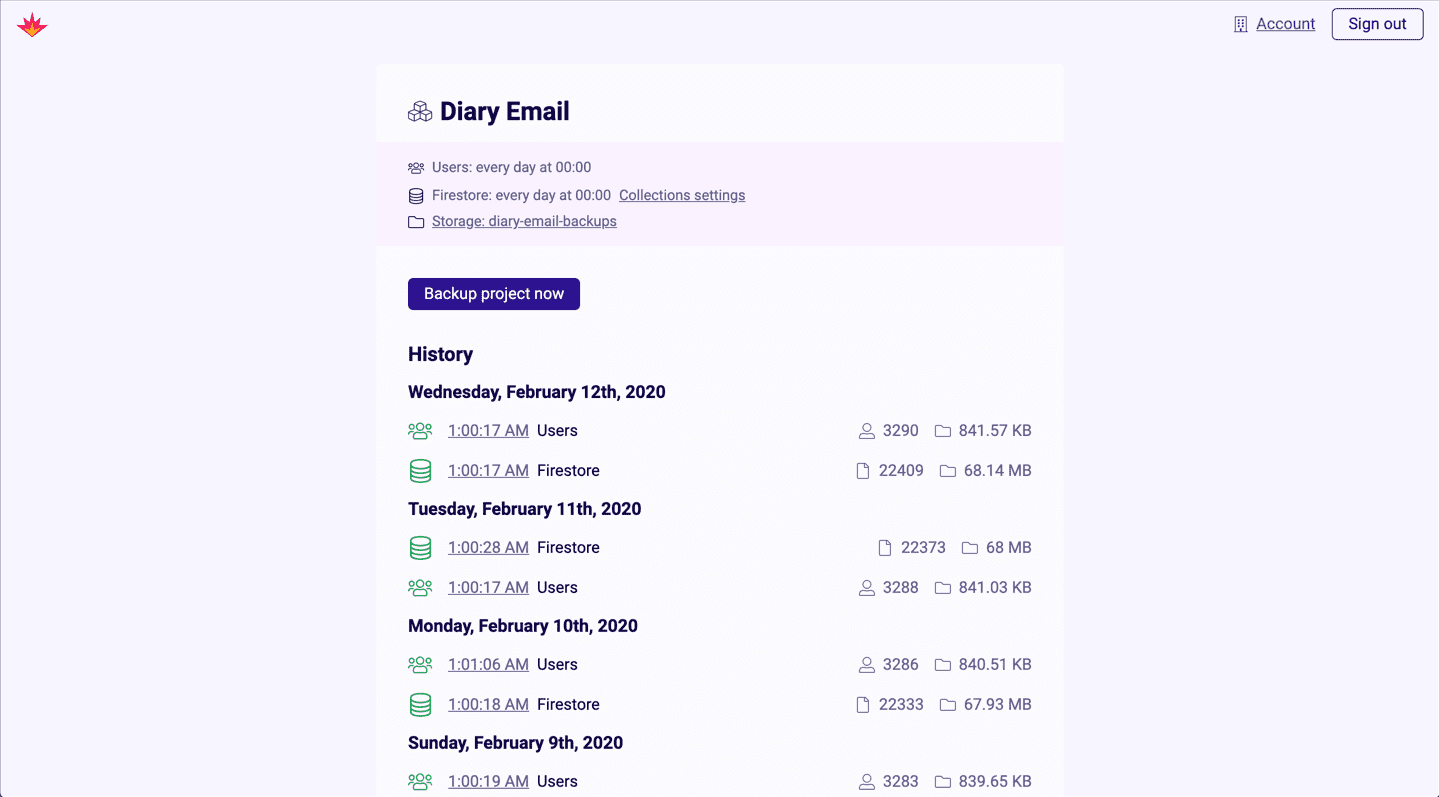The width and height of the screenshot is (1439, 797).
Task: Open the 1:01:06 AM Users backup
Action: click(x=488, y=665)
